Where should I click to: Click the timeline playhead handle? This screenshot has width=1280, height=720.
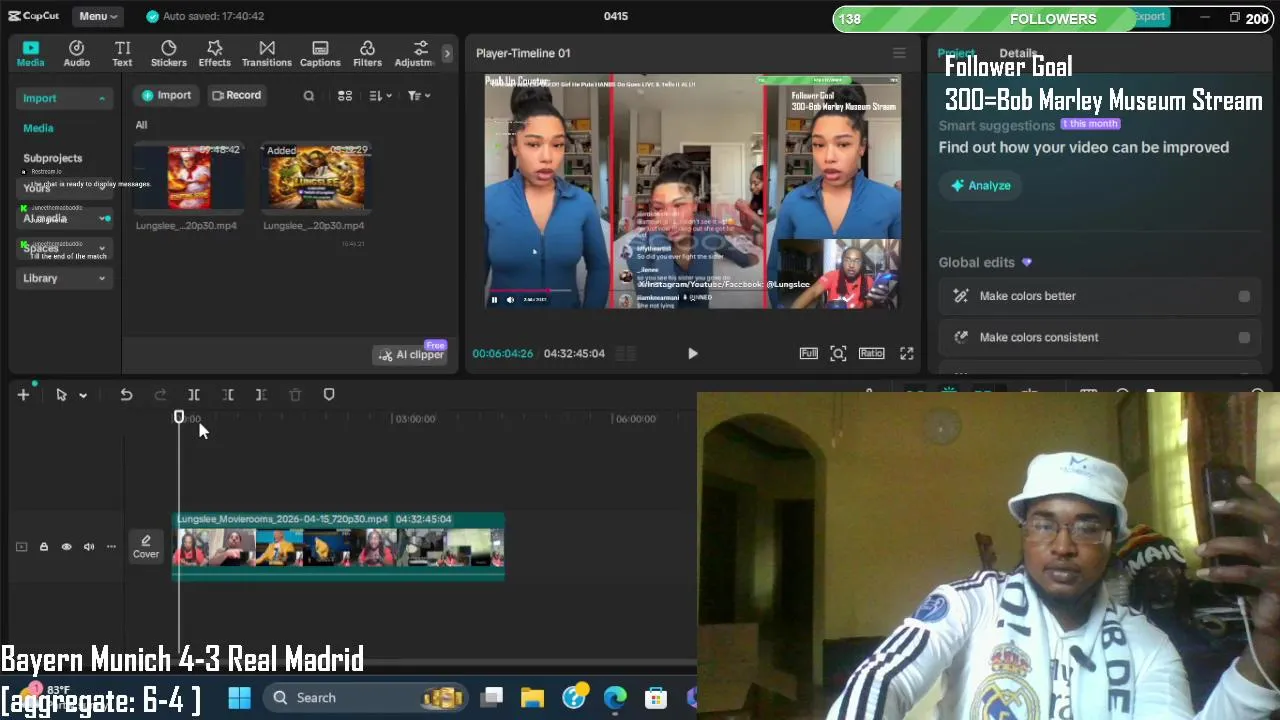click(x=179, y=417)
